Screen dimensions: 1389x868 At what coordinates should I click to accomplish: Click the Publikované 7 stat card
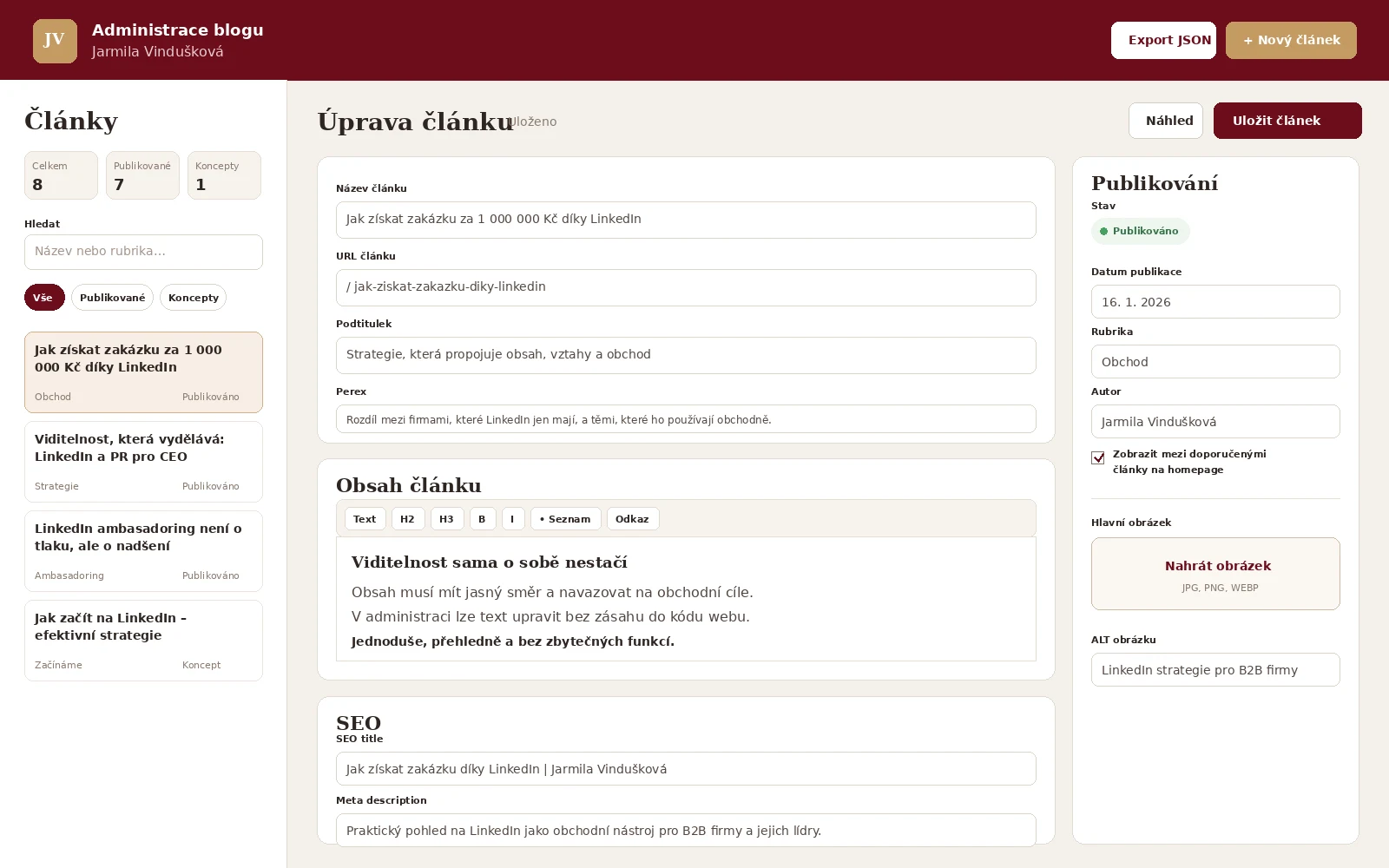[x=142, y=175]
